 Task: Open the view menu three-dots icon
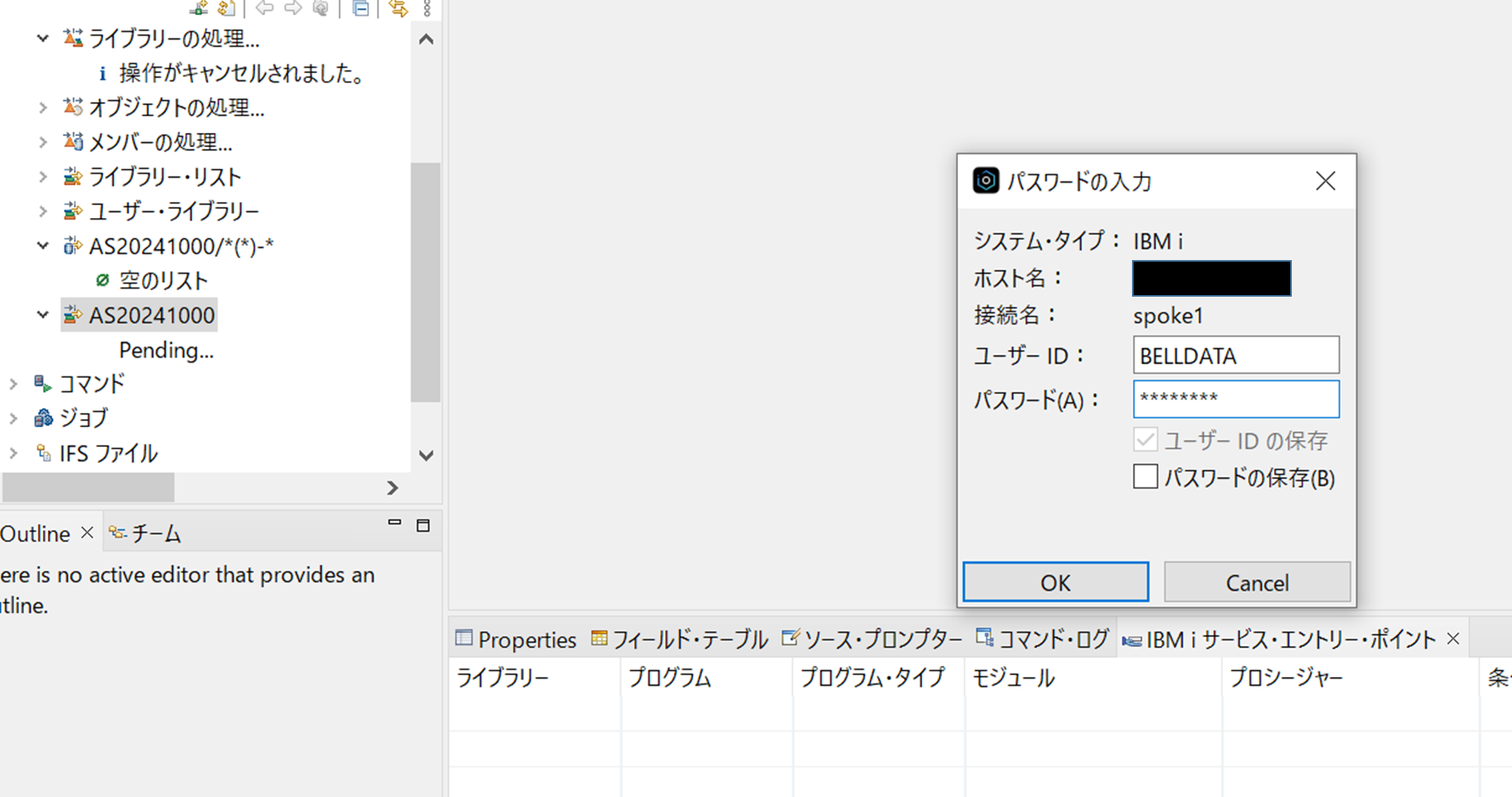click(428, 8)
